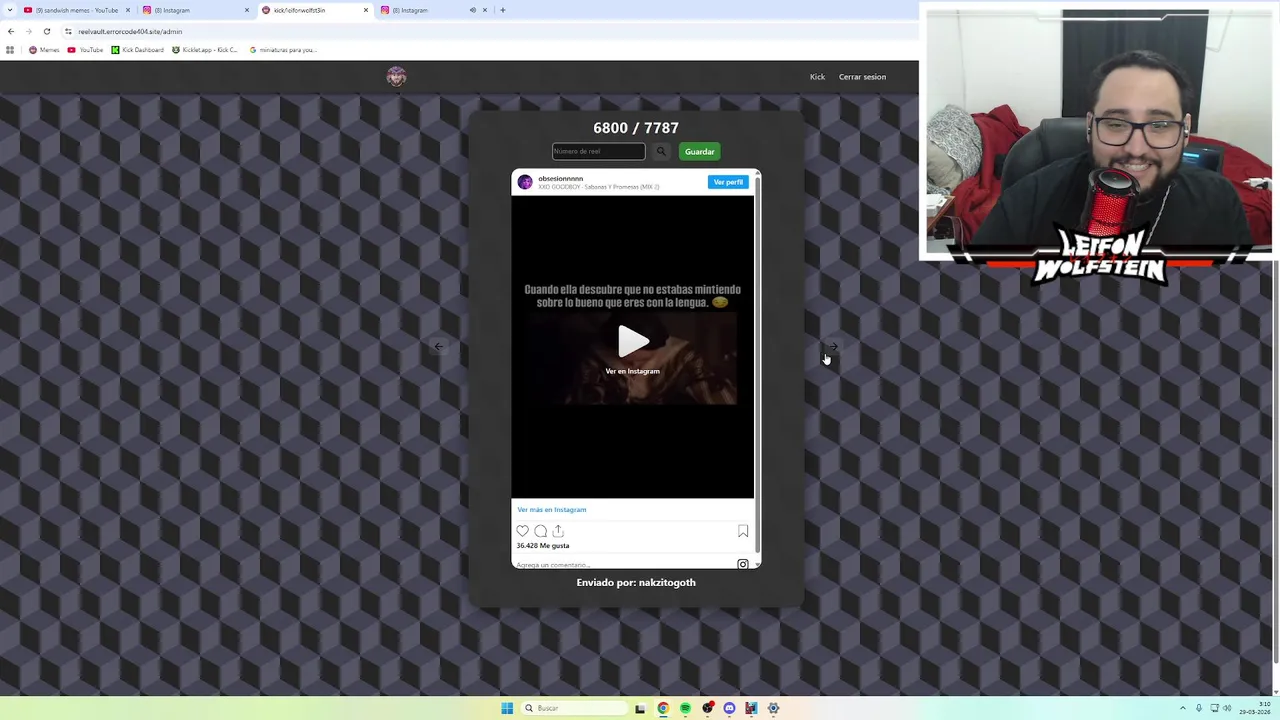1280x720 pixels.
Task: Open Spotify from the taskbar
Action: (685, 708)
